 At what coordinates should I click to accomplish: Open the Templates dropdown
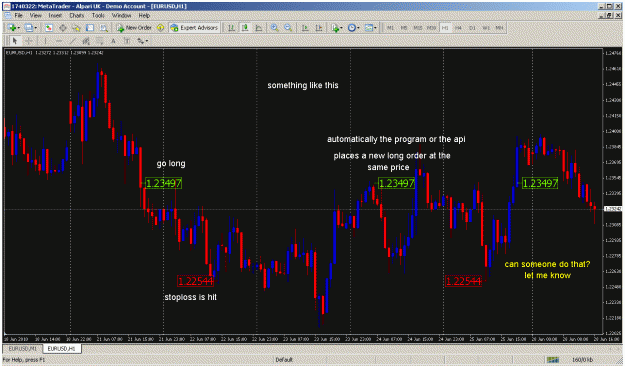371,28
